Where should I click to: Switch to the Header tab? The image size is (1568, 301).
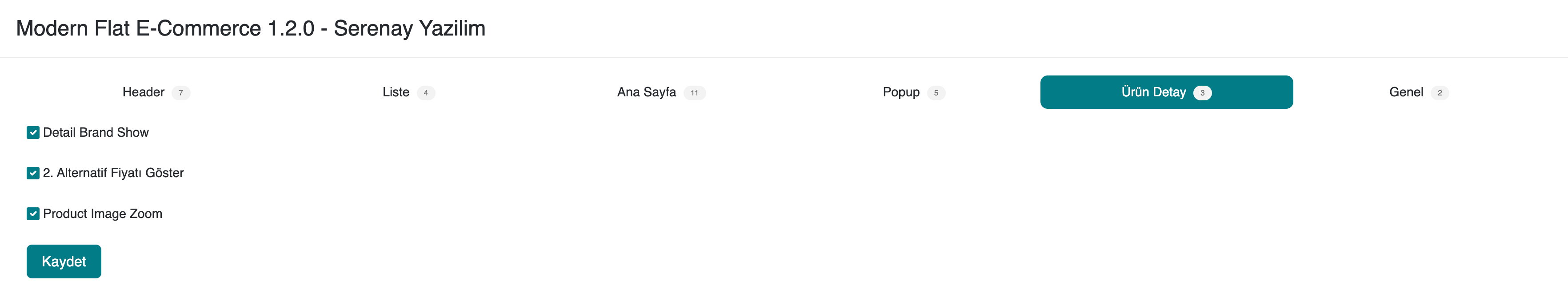click(144, 92)
